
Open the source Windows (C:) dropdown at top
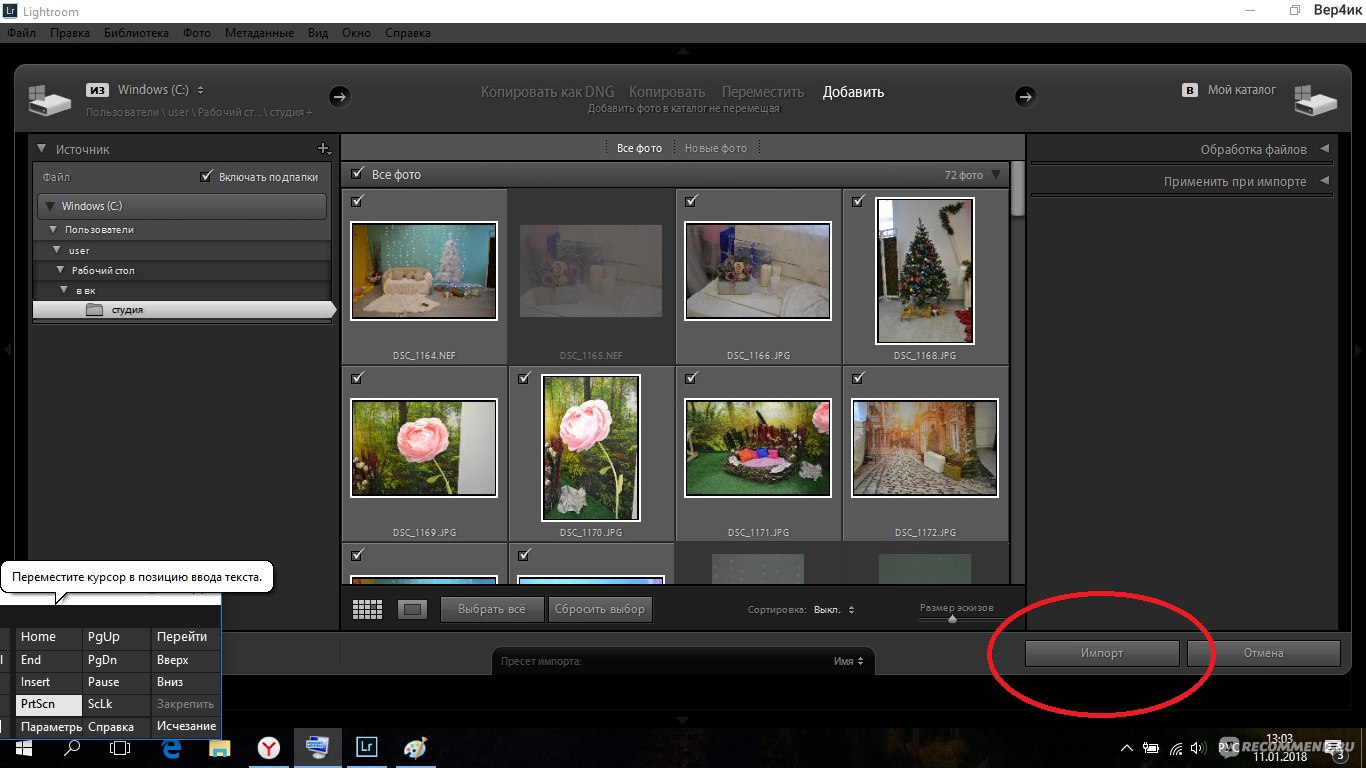click(160, 90)
